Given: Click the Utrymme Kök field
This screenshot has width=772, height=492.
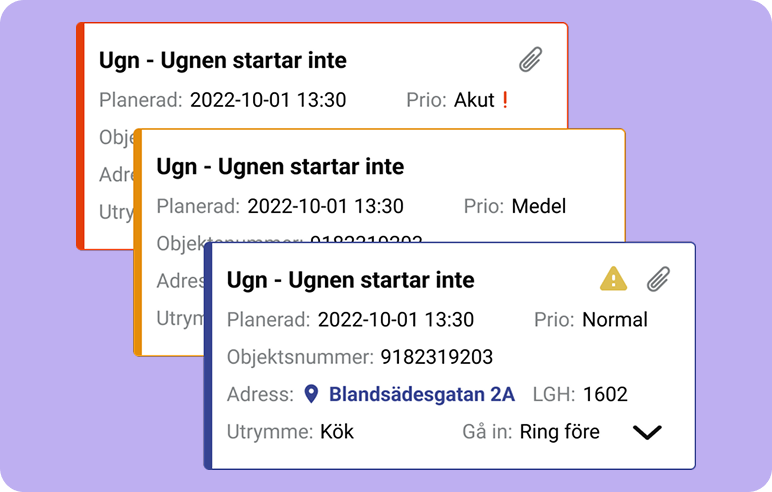Looking at the screenshot, I should (x=336, y=432).
